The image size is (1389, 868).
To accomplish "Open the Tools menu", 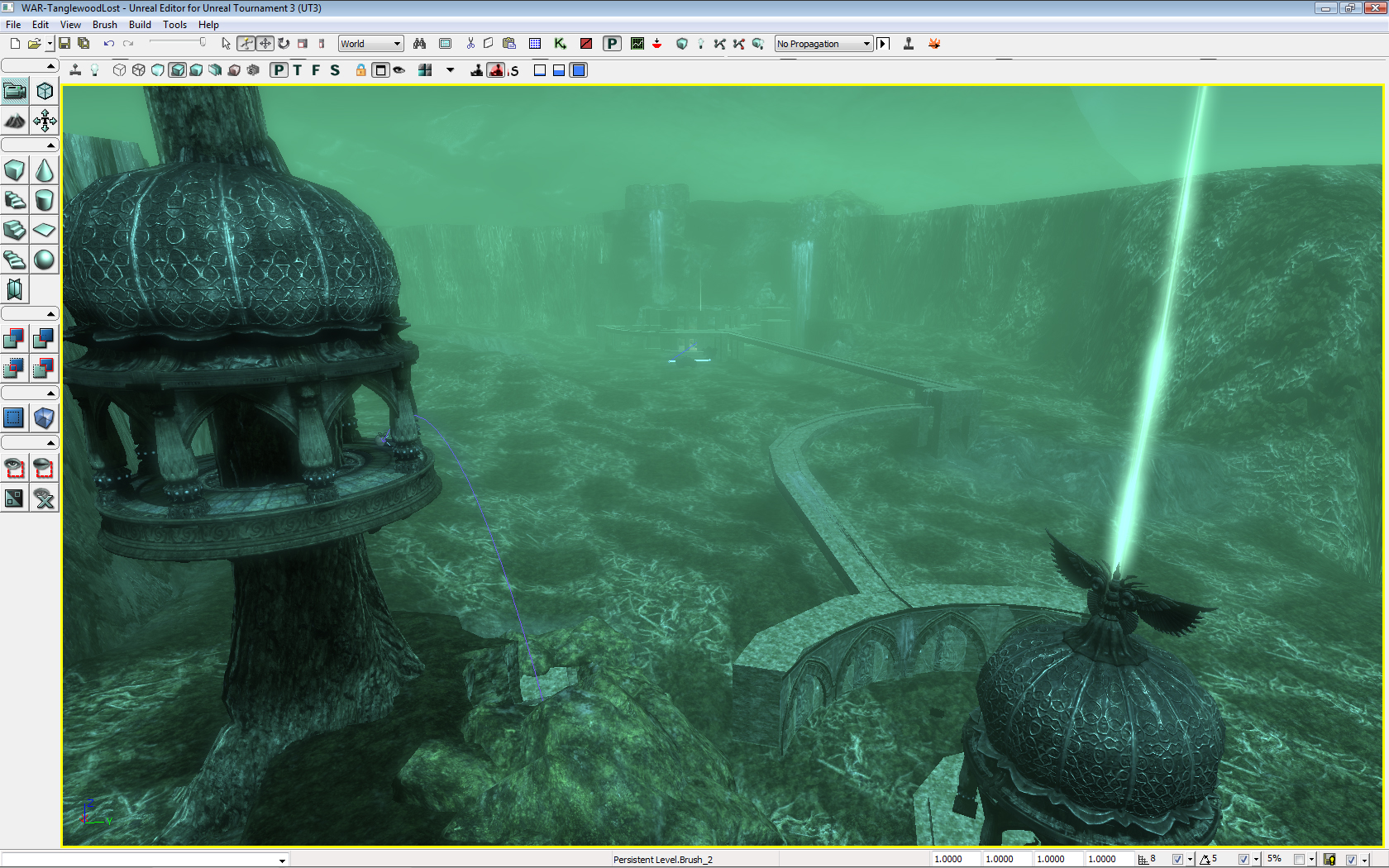I will click(x=174, y=24).
